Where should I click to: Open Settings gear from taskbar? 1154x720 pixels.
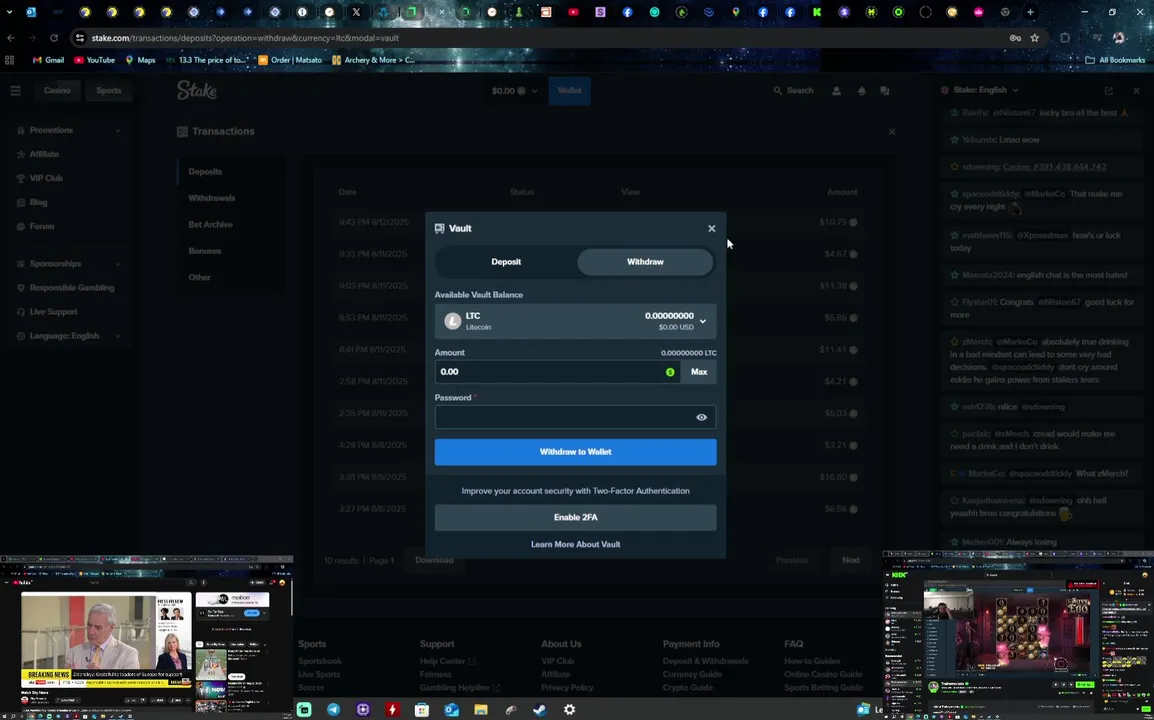coord(569,710)
